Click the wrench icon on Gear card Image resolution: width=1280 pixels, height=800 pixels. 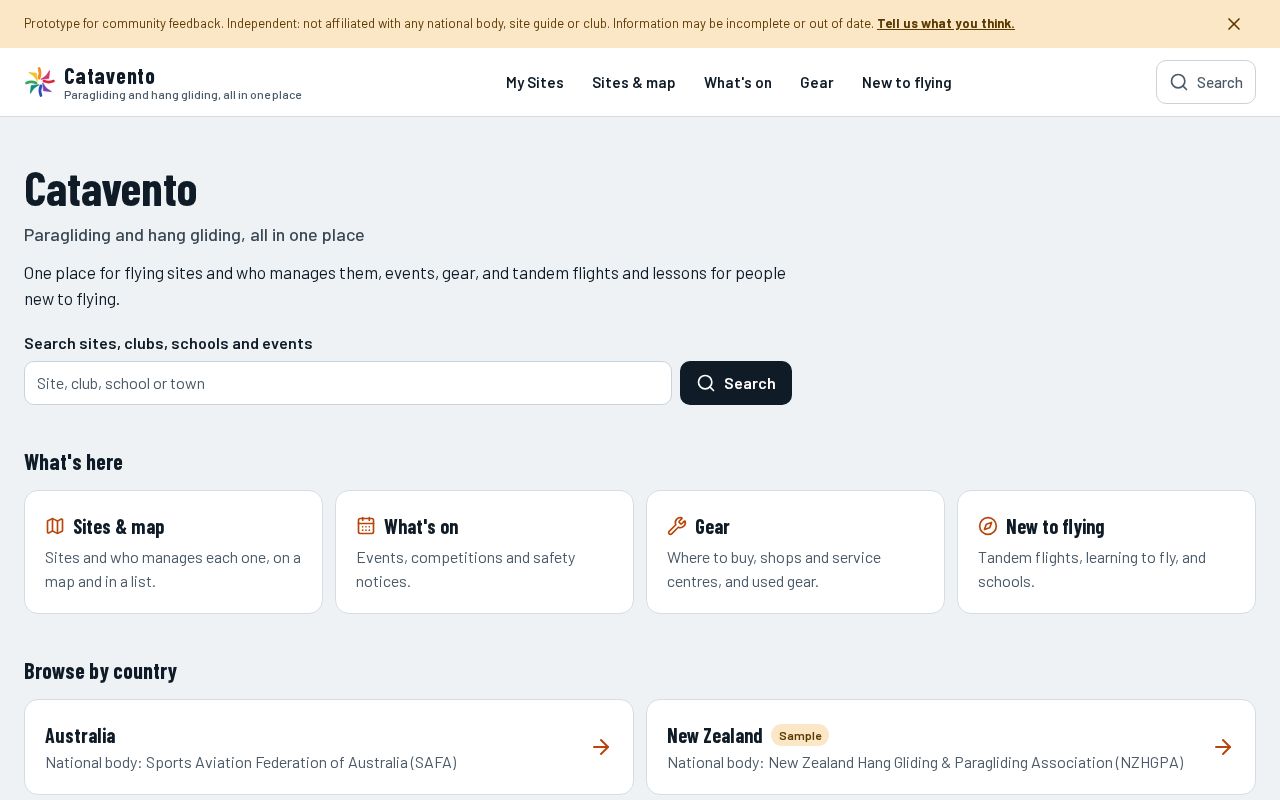point(677,526)
